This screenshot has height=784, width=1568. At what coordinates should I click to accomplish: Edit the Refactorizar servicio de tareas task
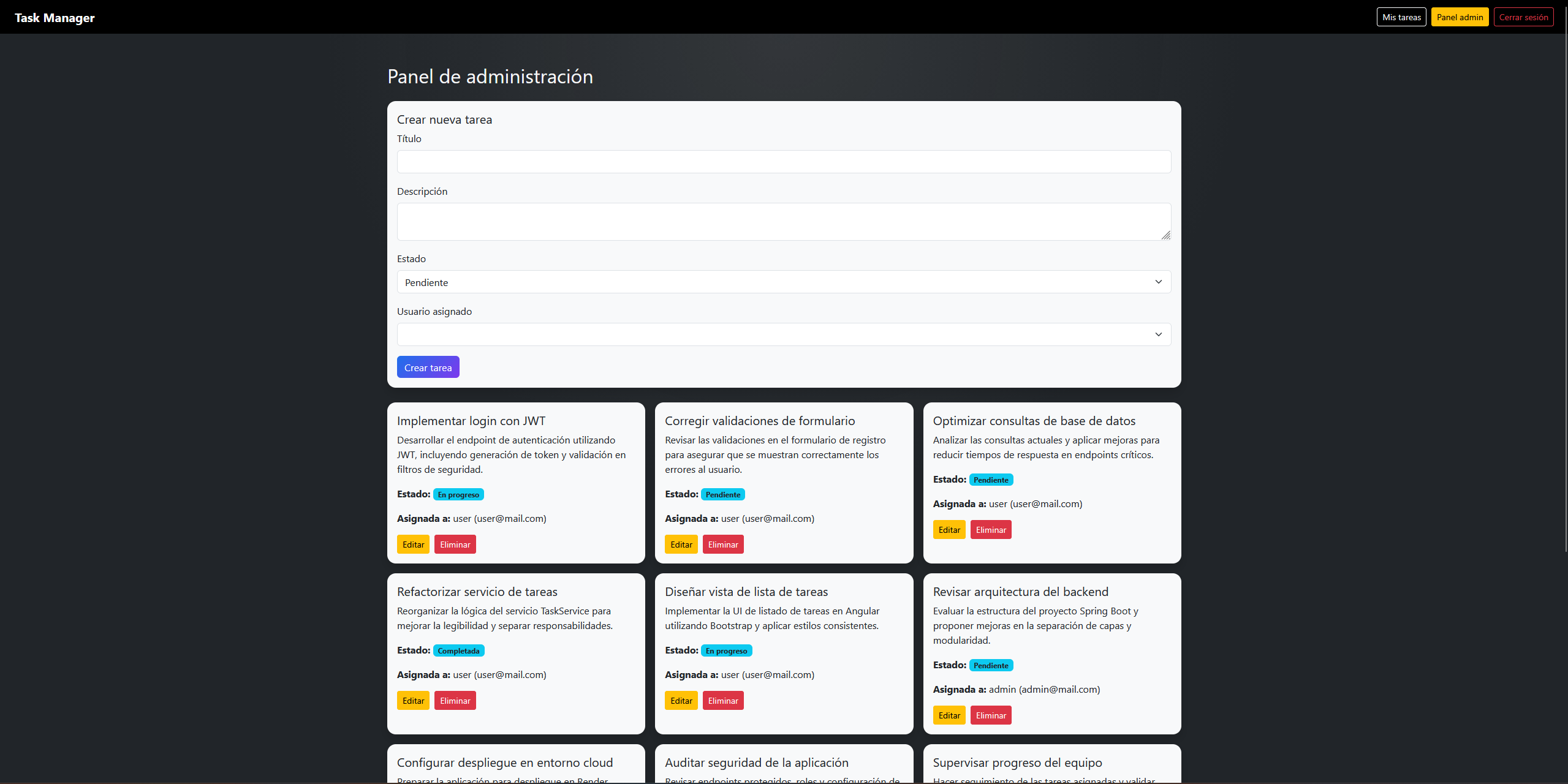[413, 701]
